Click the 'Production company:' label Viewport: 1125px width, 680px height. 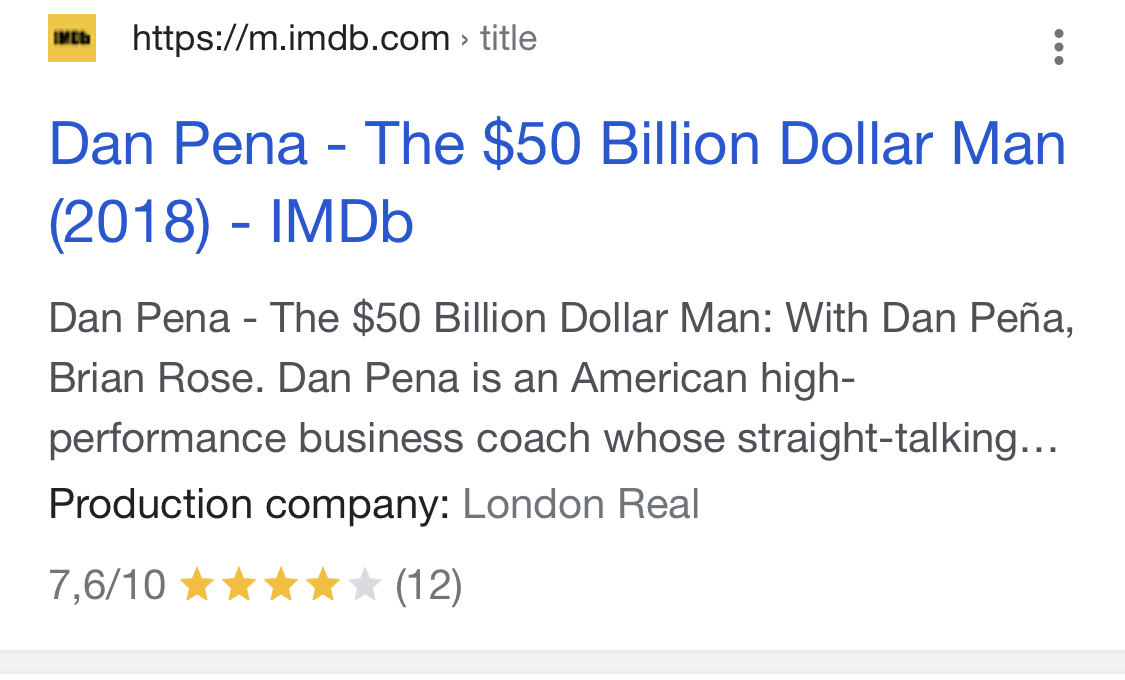click(249, 505)
